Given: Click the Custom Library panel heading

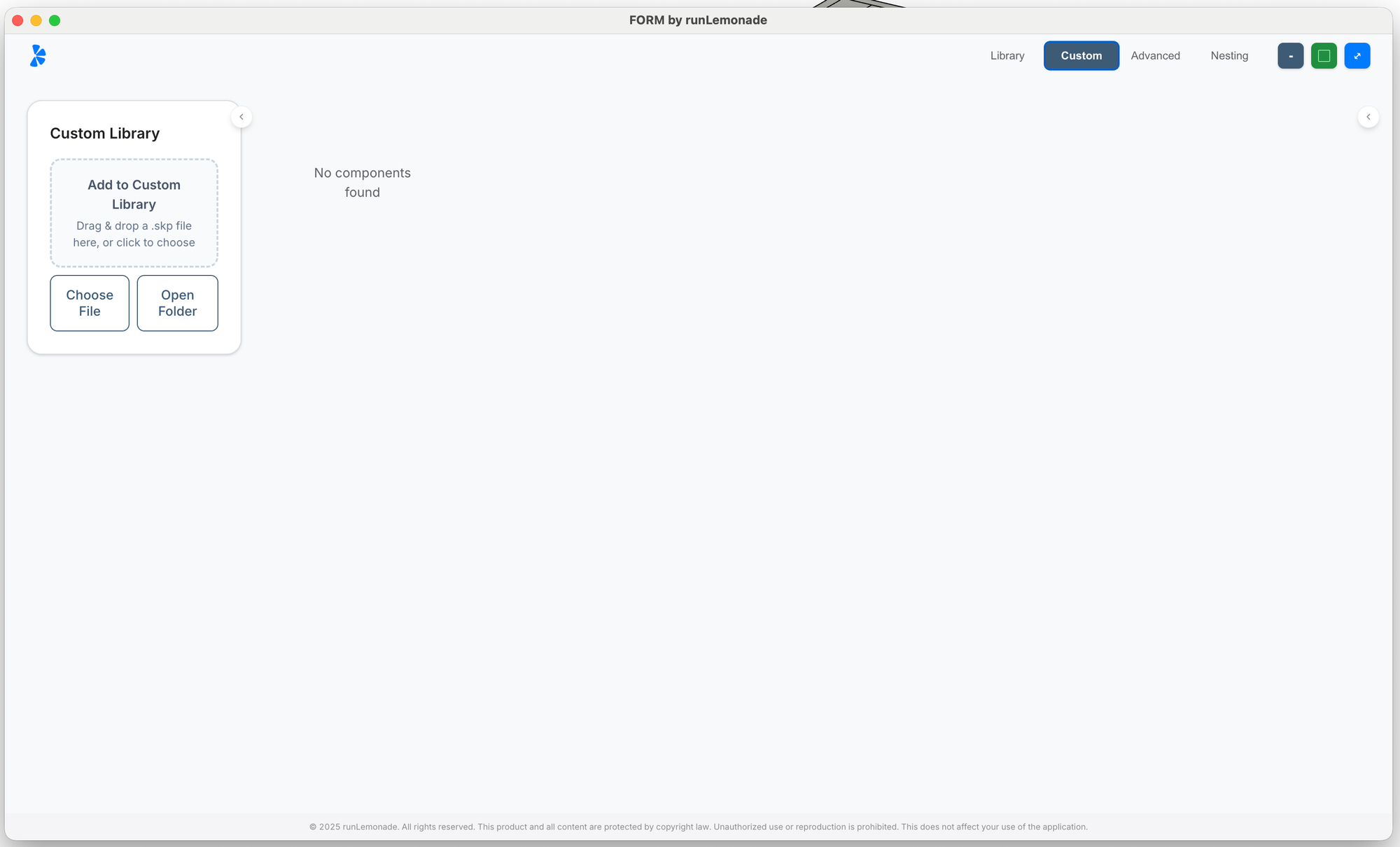Looking at the screenshot, I should (x=105, y=133).
